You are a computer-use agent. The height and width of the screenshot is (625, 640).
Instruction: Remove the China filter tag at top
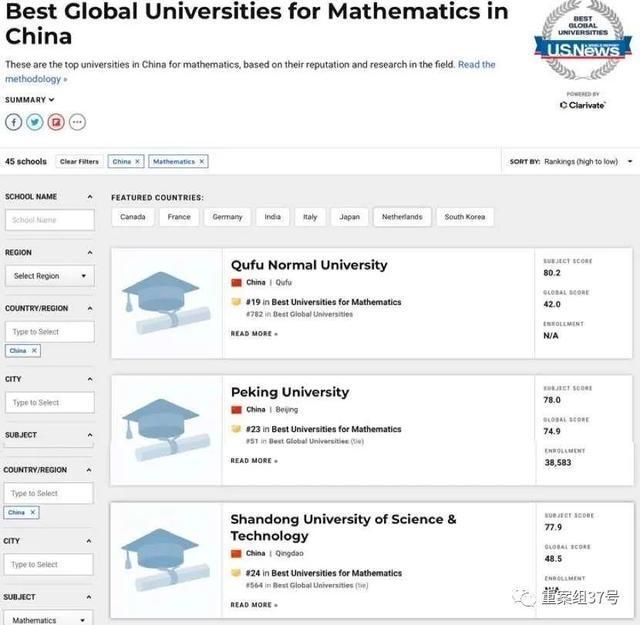coord(138,161)
